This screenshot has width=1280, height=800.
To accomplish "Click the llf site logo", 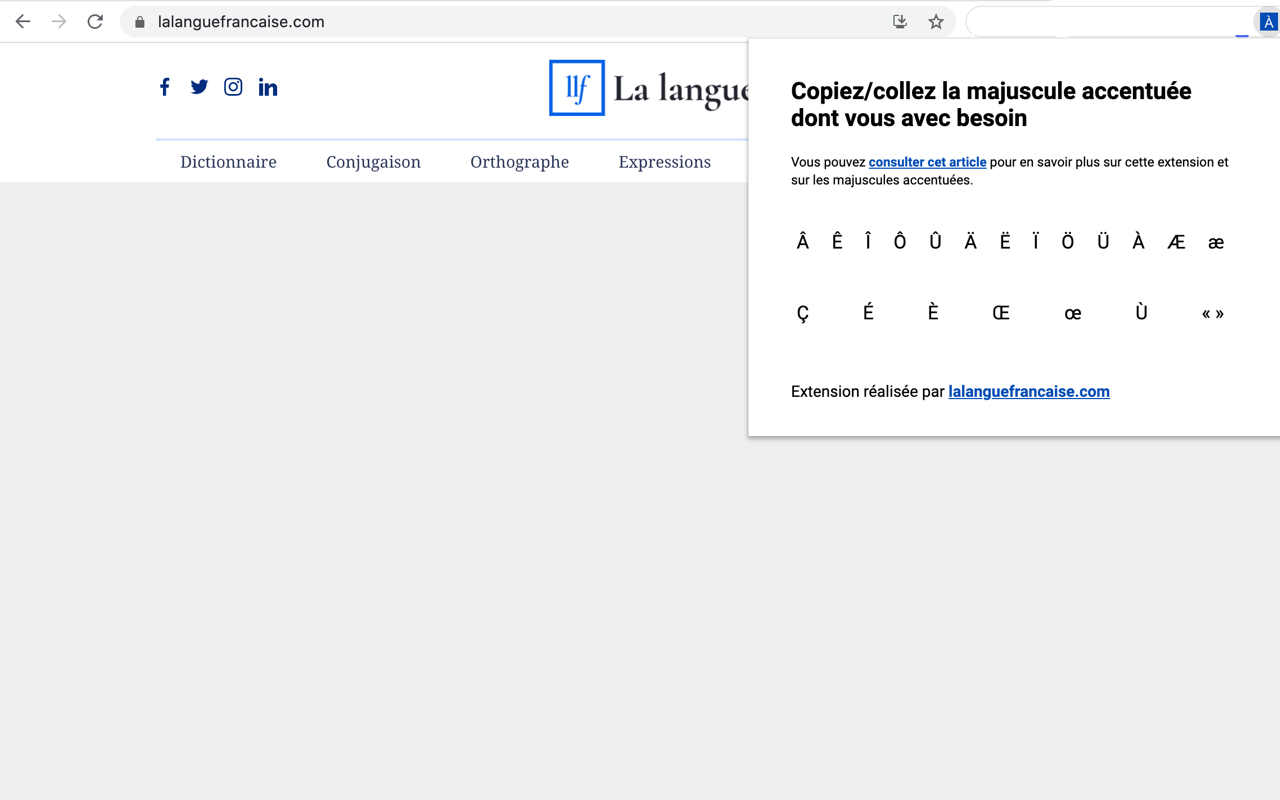I will click(576, 88).
